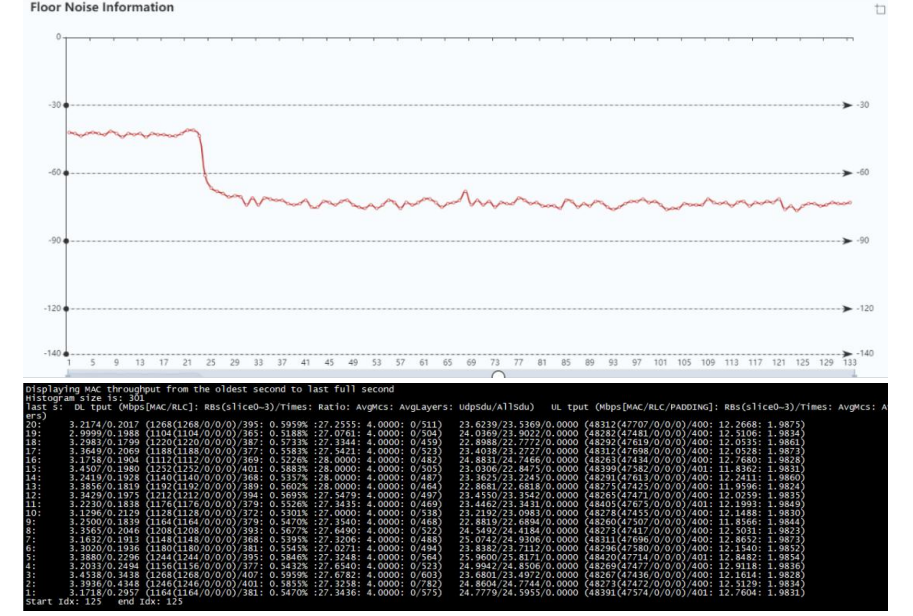The image size is (913, 616).
Task: Click the dot at left -90 gridline start
Action: point(66,241)
